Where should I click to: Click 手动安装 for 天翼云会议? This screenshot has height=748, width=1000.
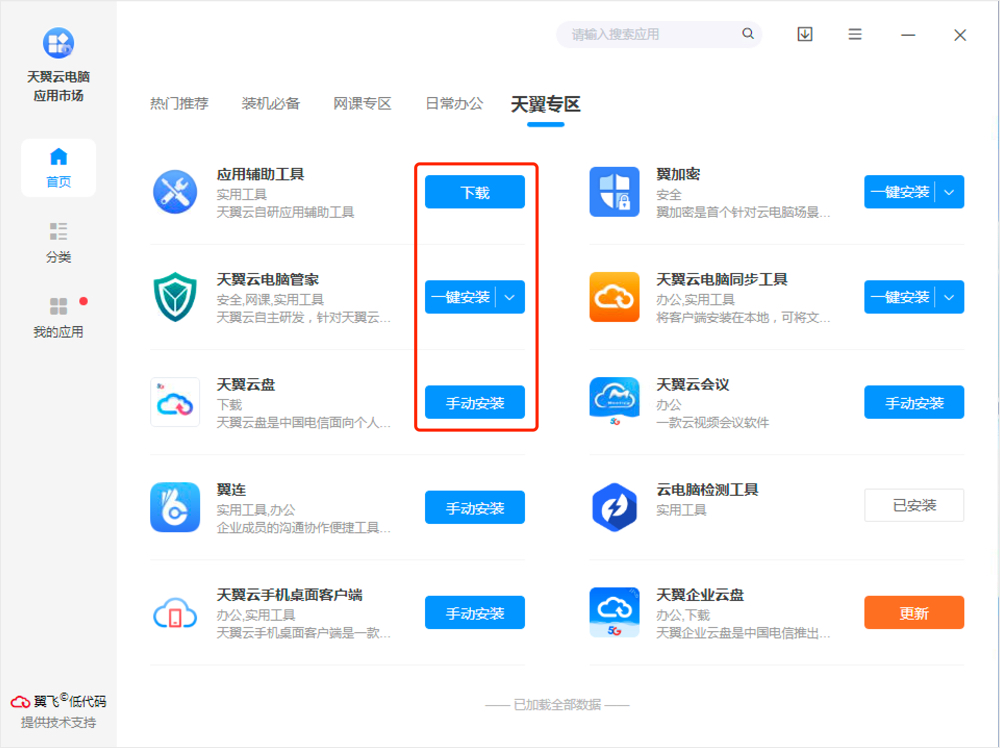pyautogui.click(x=915, y=402)
